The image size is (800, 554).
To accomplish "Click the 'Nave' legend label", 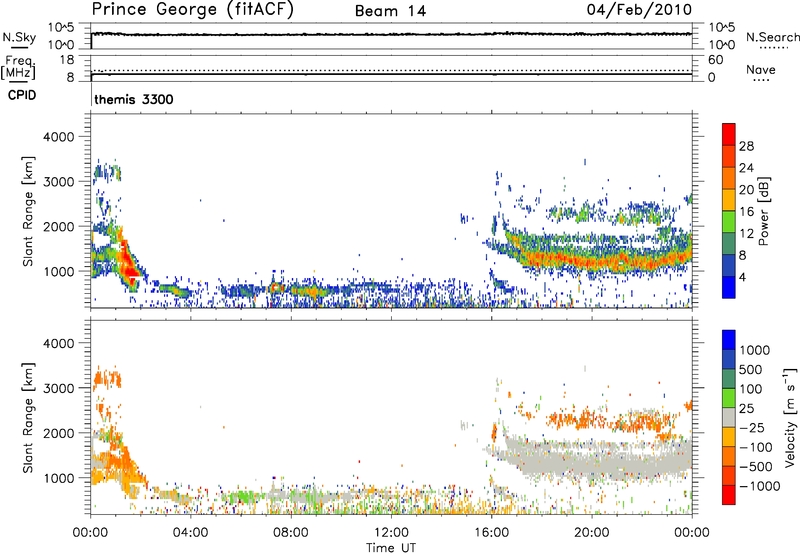I will coord(761,70).
